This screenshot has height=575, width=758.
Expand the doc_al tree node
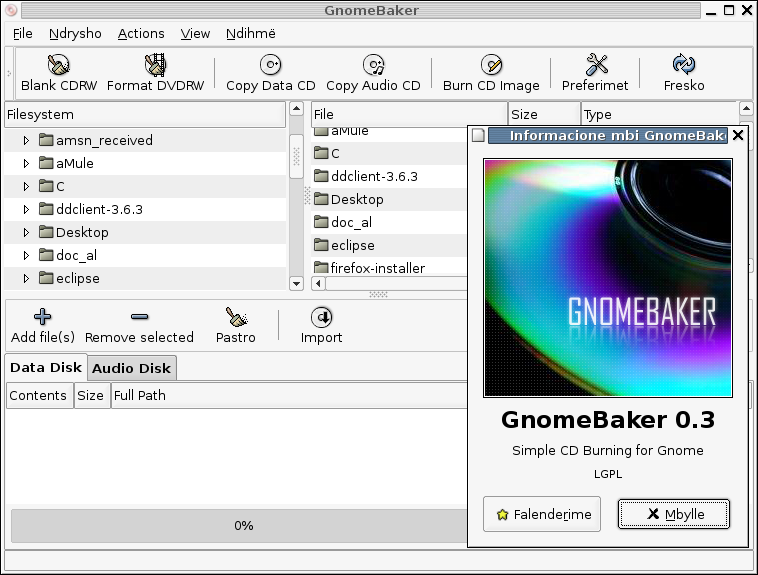point(26,255)
